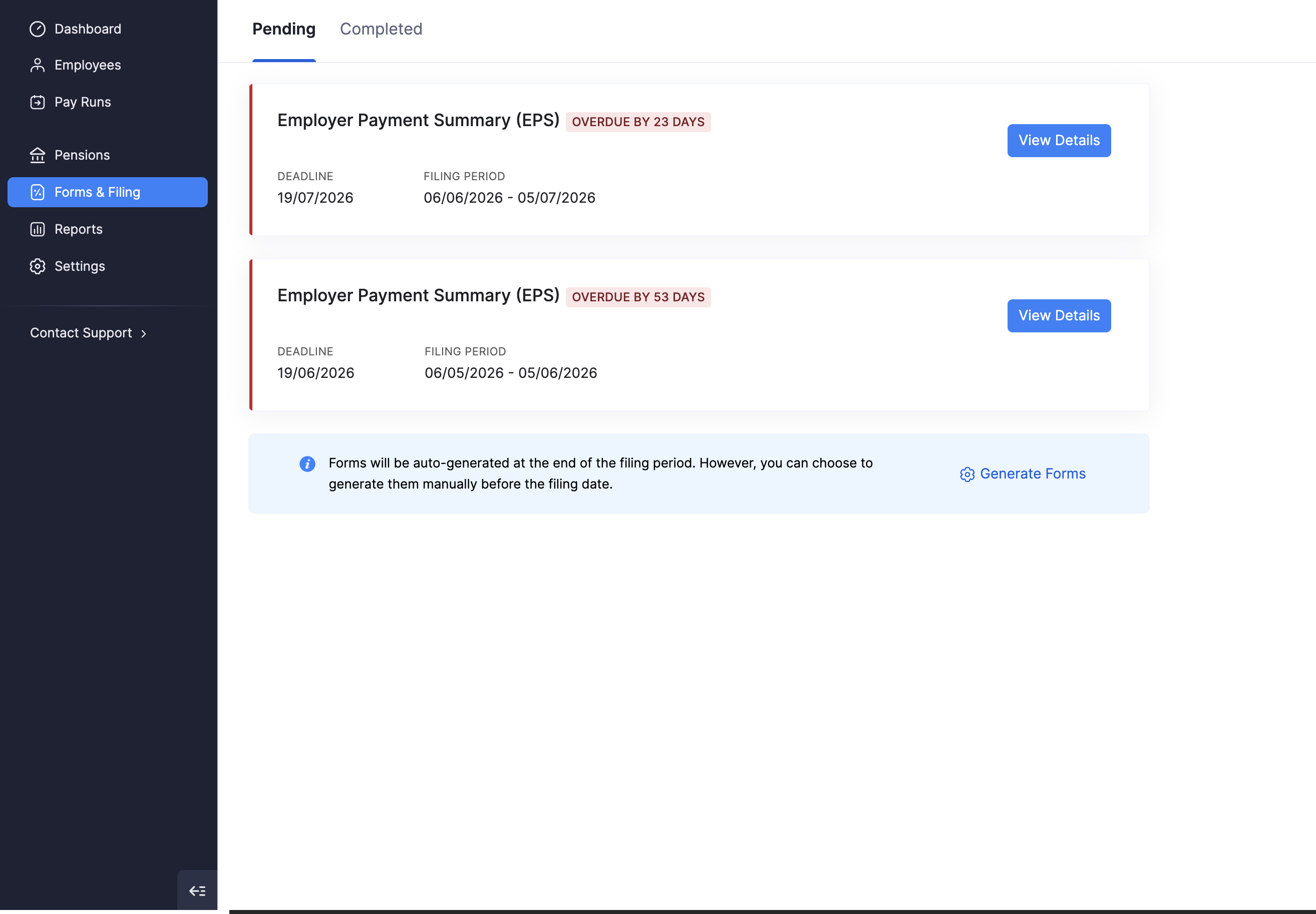
Task: Select the Forms & Filing label
Action: (97, 192)
